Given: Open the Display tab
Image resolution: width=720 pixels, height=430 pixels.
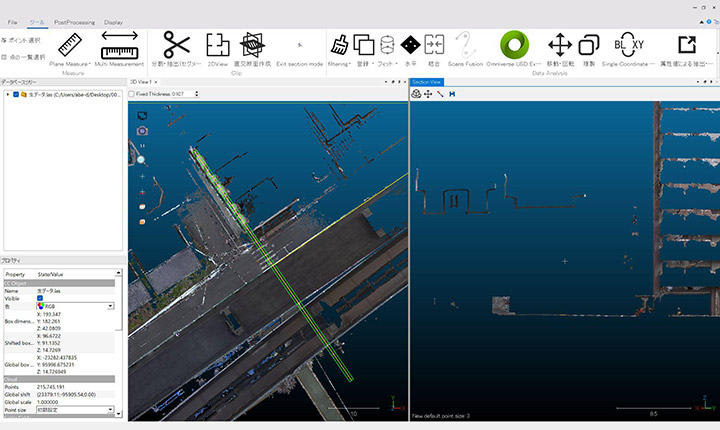Looking at the screenshot, I should pos(113,22).
